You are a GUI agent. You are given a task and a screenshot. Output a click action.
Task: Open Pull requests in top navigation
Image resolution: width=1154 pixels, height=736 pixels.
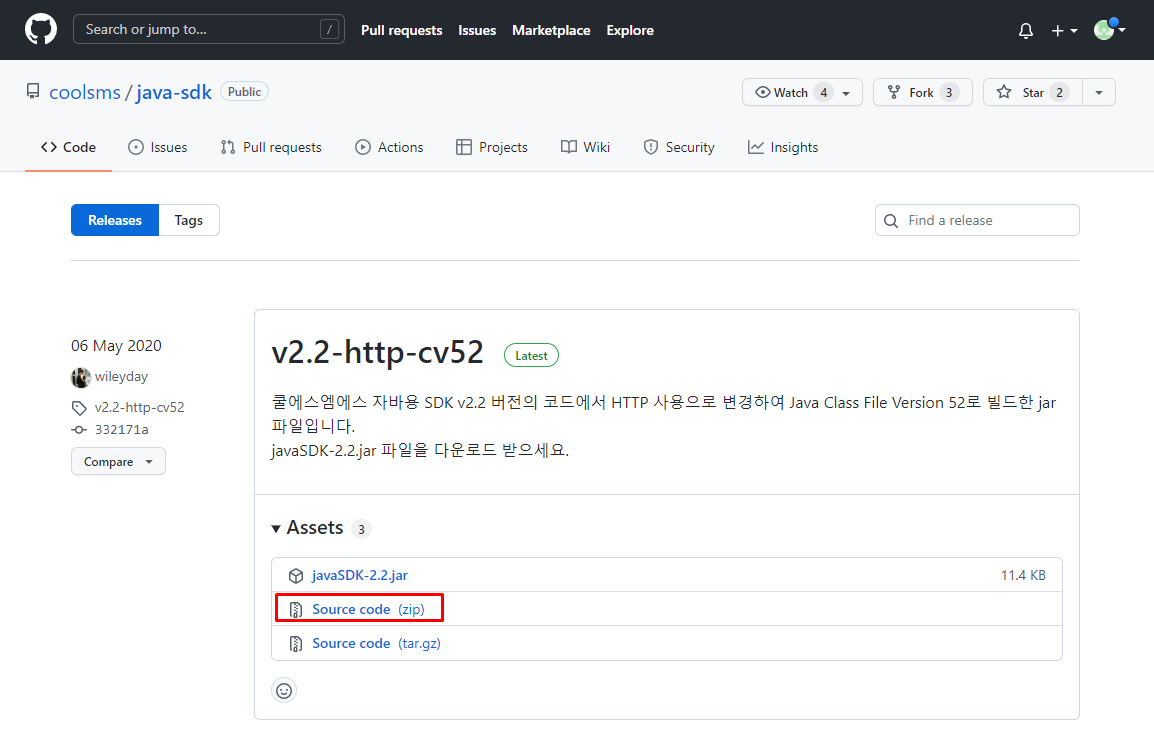point(401,30)
